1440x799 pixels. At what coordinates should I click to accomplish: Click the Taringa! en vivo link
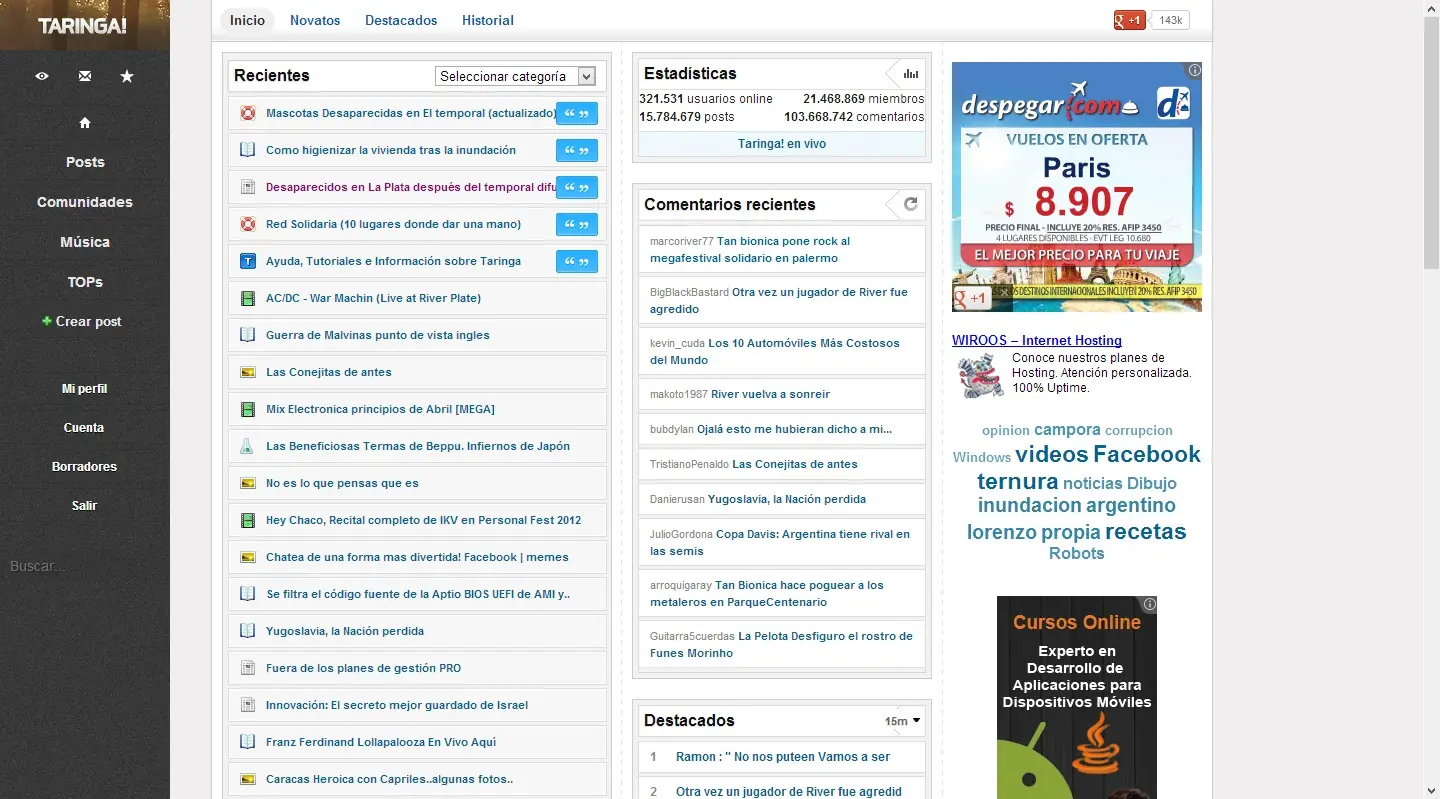click(x=782, y=144)
